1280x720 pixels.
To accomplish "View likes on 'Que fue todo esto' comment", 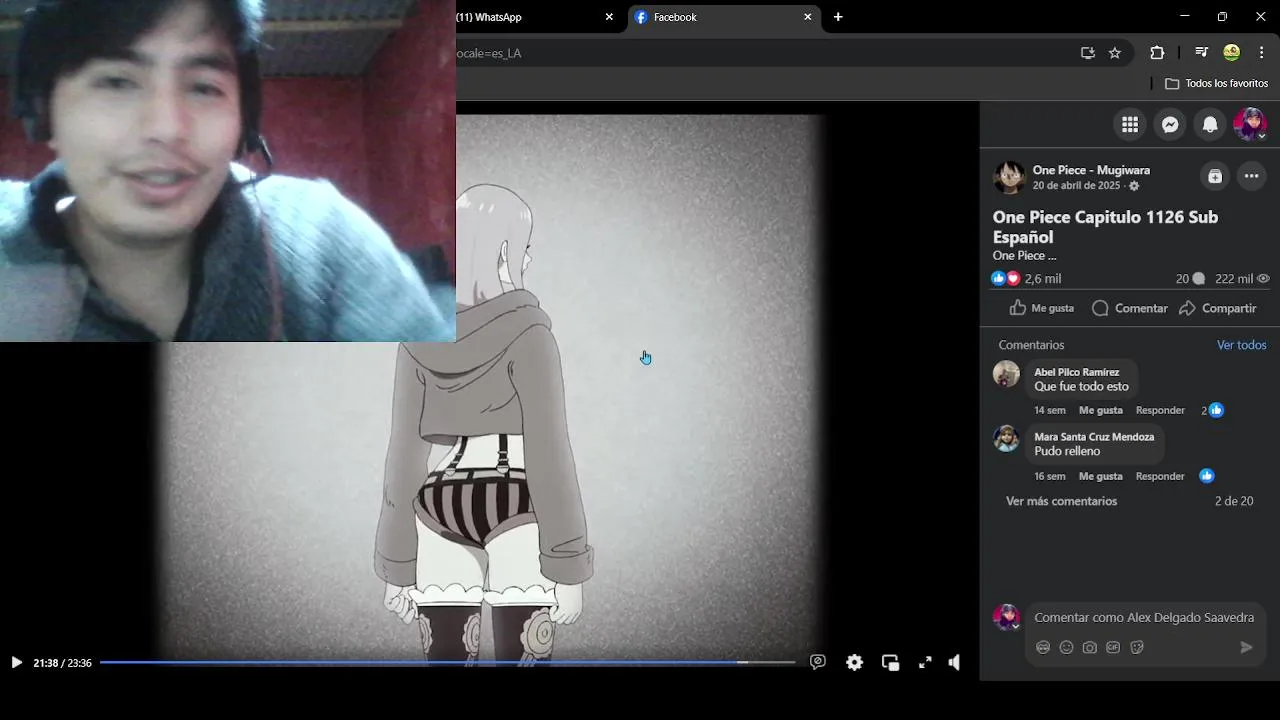I will pyautogui.click(x=1212, y=410).
